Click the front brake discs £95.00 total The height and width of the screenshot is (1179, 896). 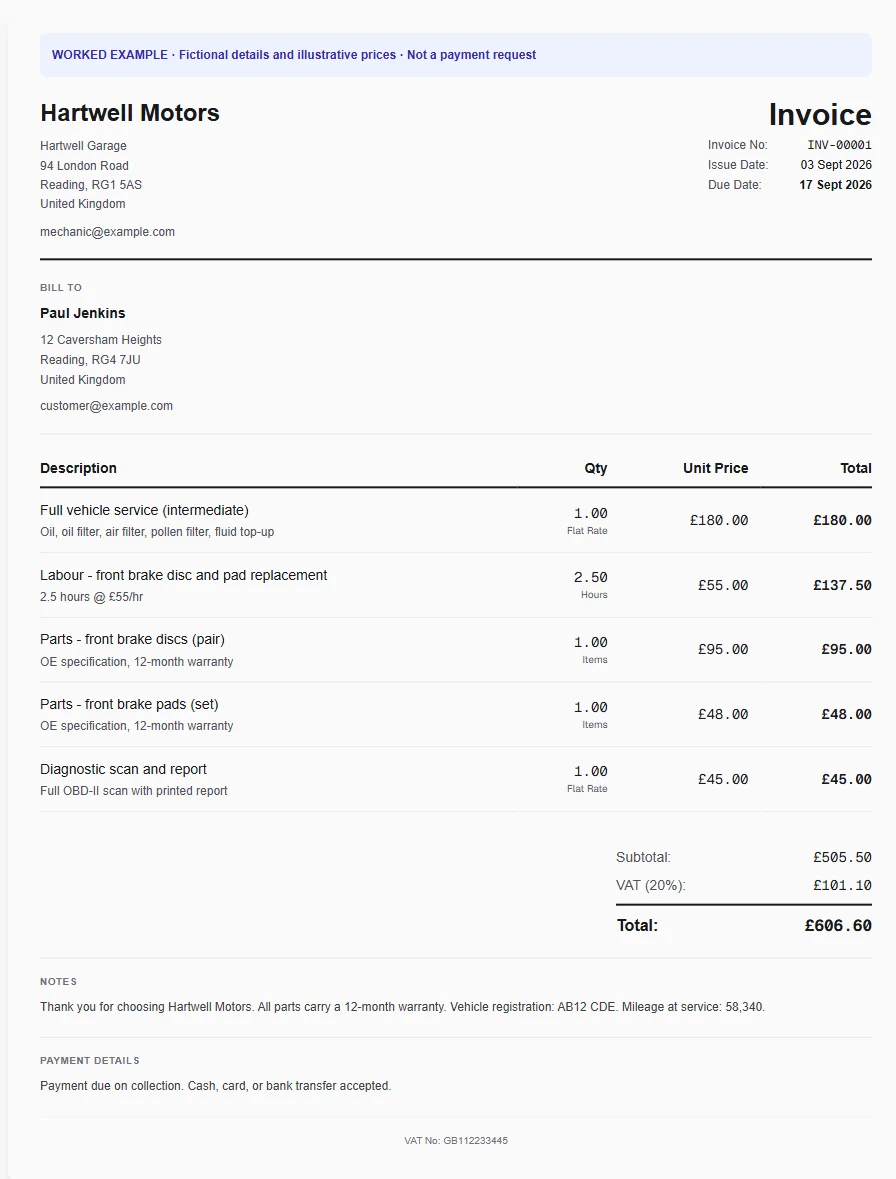pyautogui.click(x=846, y=650)
